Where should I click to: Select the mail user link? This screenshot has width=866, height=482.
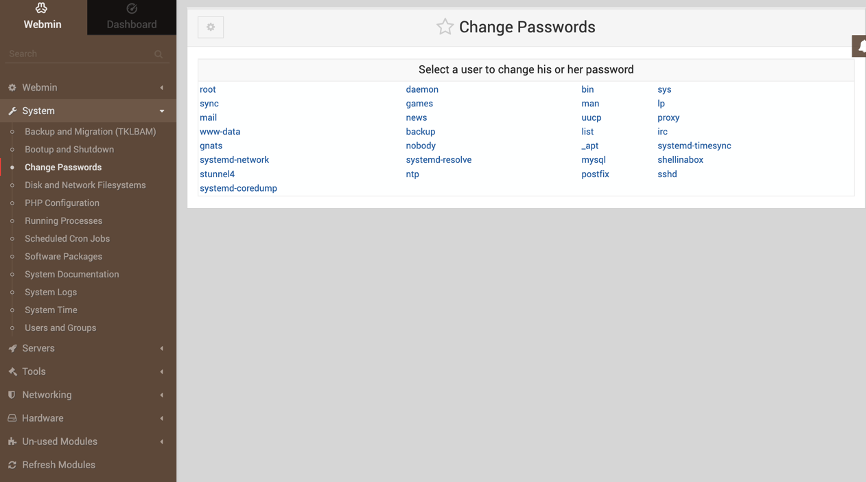[x=208, y=118]
